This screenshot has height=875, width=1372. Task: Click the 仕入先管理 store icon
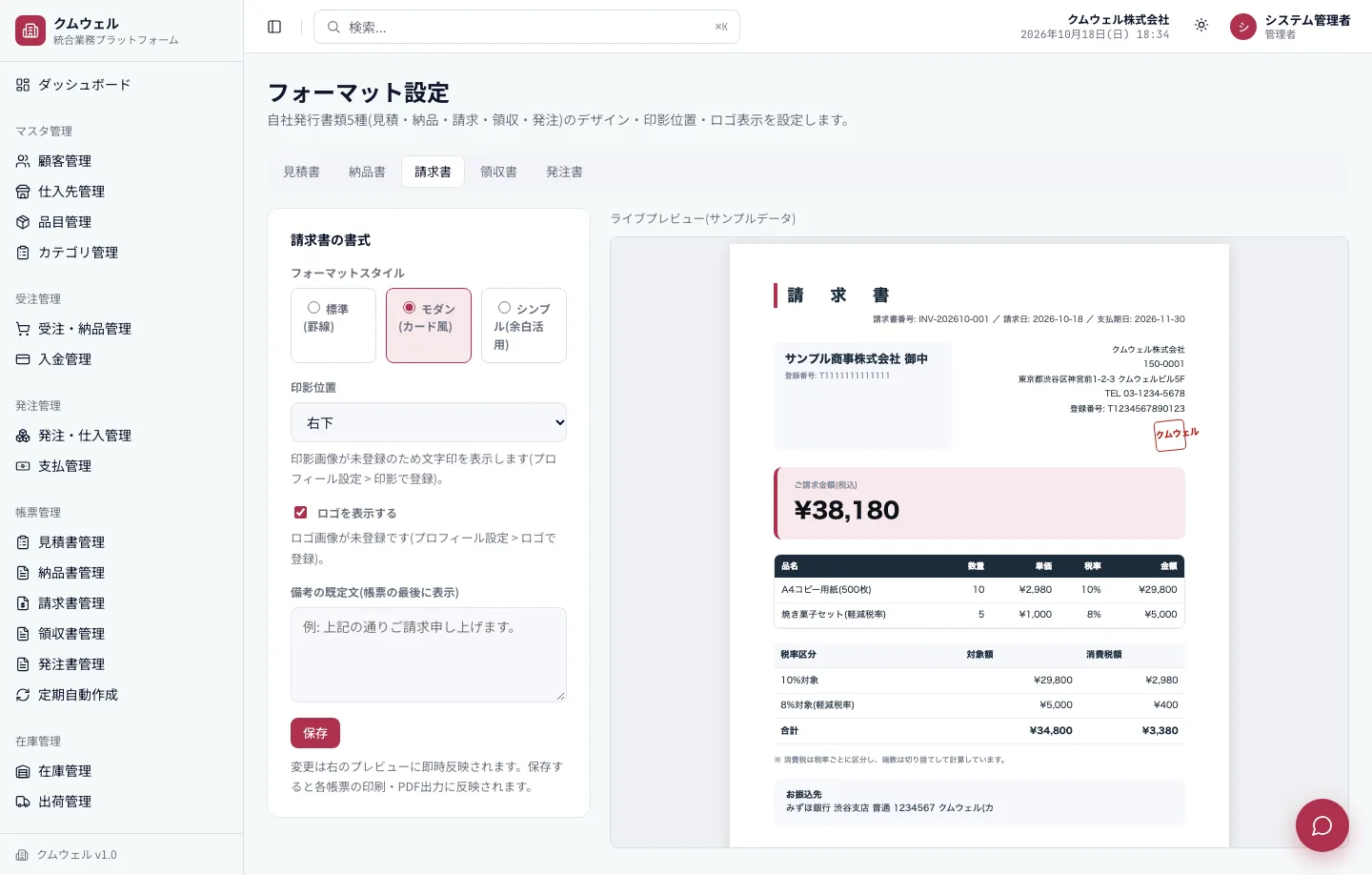23,192
